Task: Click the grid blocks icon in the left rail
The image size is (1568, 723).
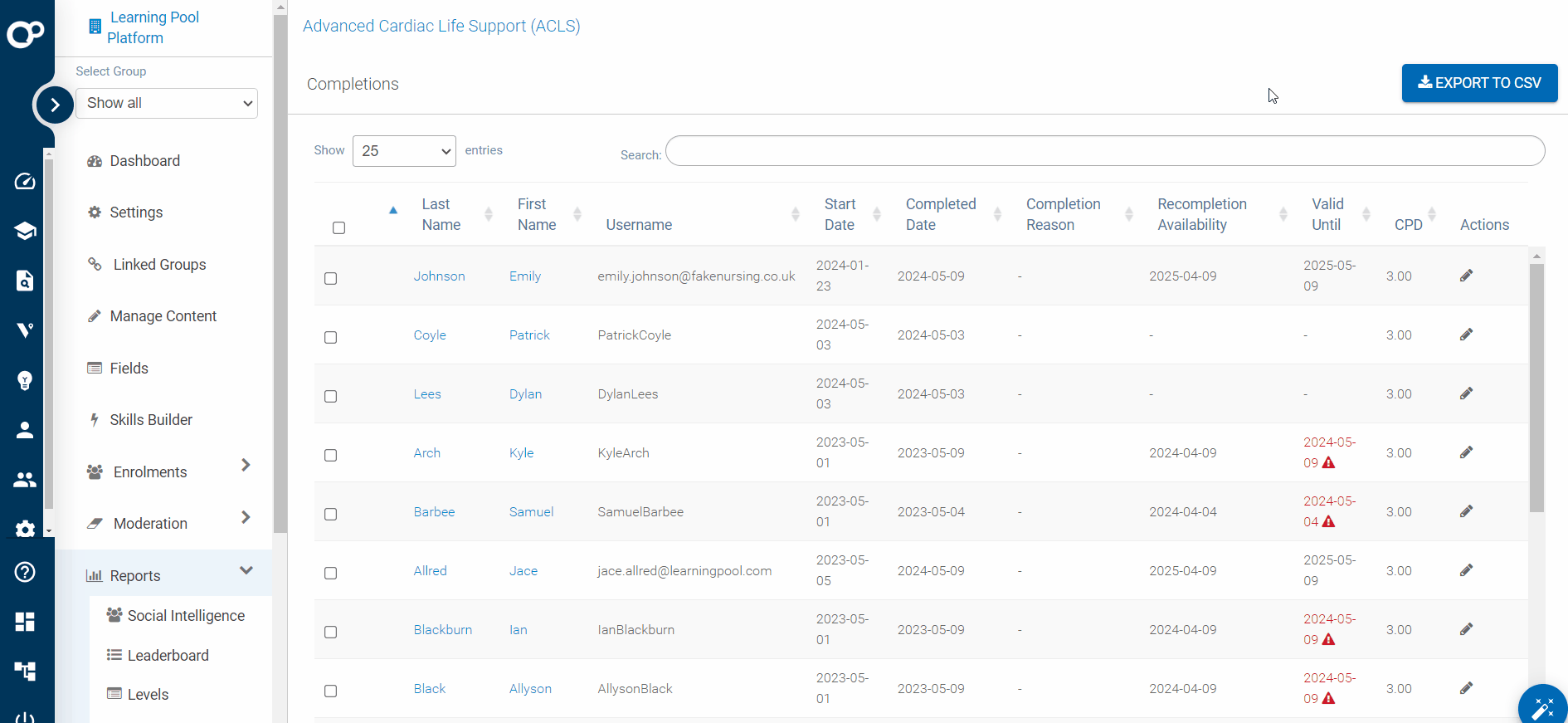Action: click(25, 622)
